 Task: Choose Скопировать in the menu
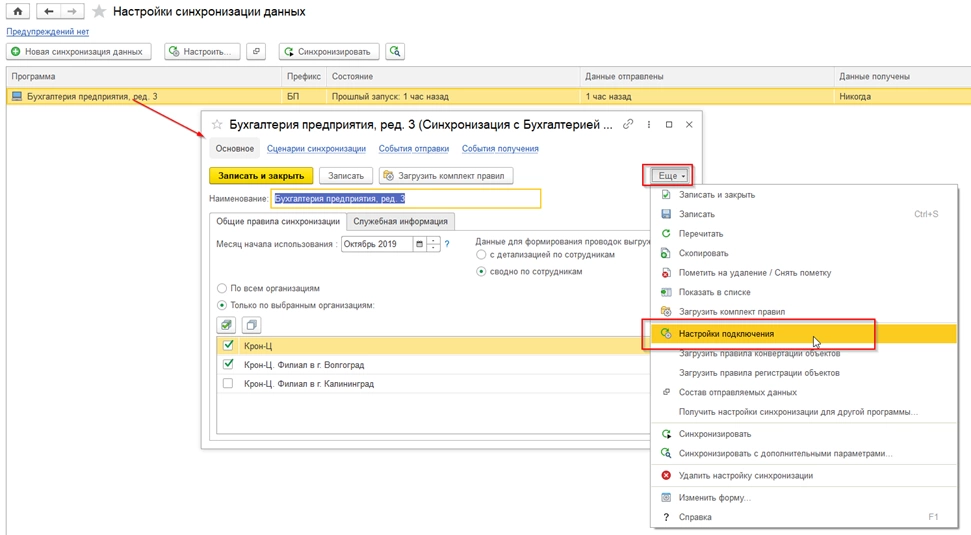pos(804,253)
